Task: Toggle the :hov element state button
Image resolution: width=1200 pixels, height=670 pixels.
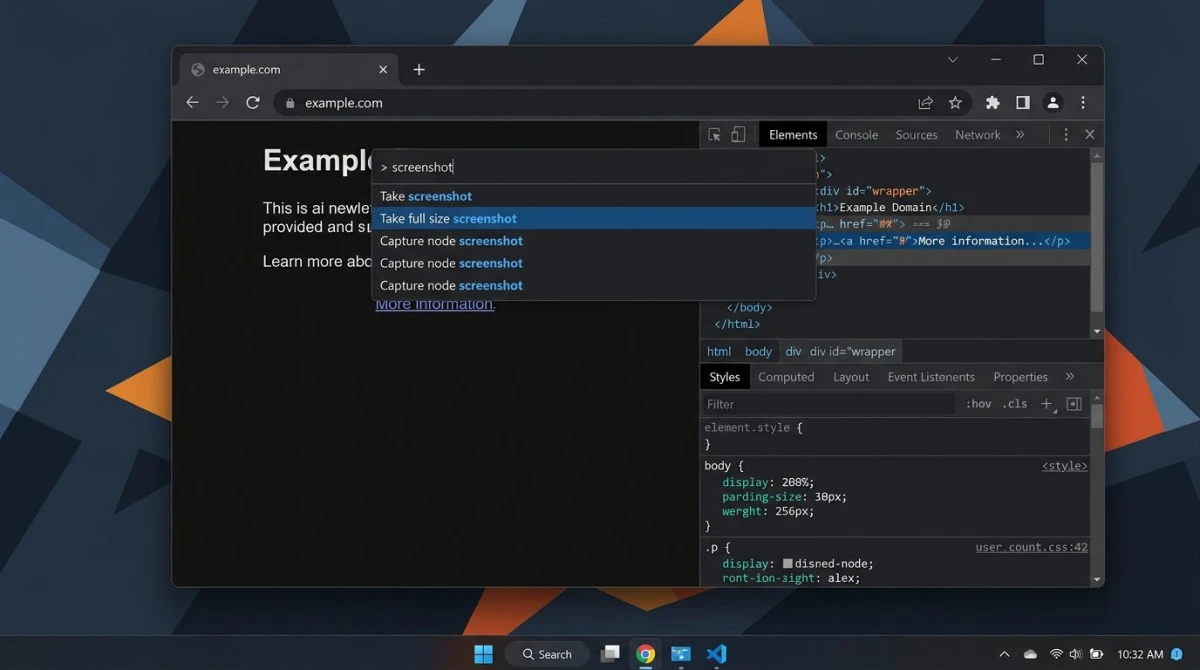Action: (978, 404)
